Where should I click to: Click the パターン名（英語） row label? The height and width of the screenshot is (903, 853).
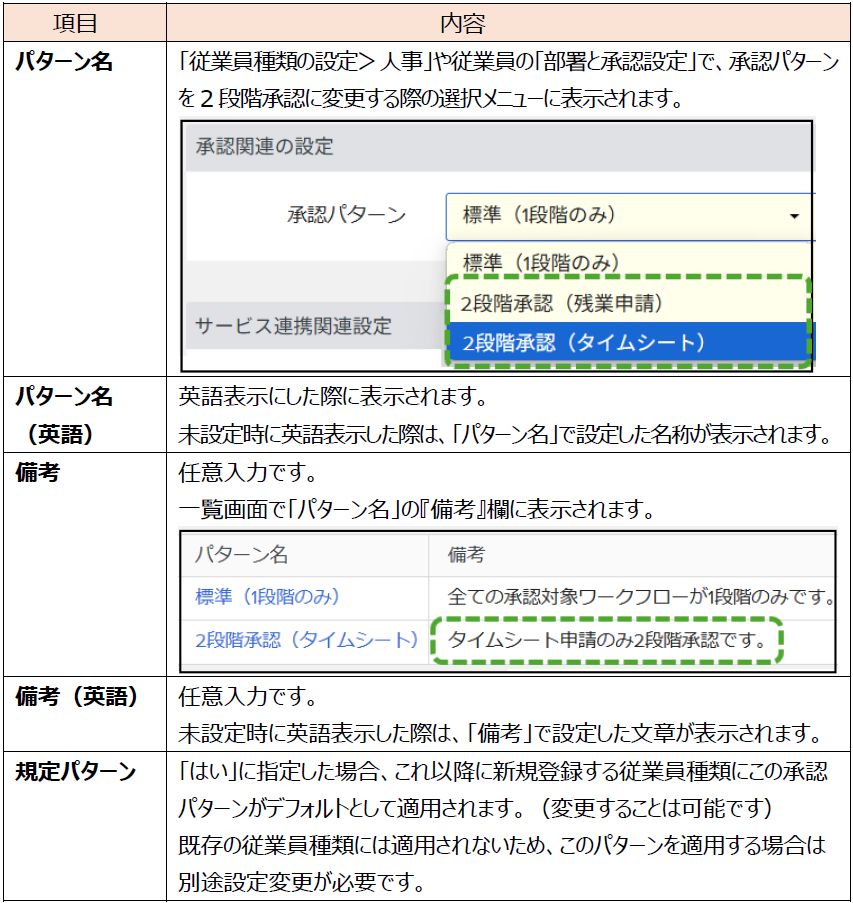tap(64, 415)
